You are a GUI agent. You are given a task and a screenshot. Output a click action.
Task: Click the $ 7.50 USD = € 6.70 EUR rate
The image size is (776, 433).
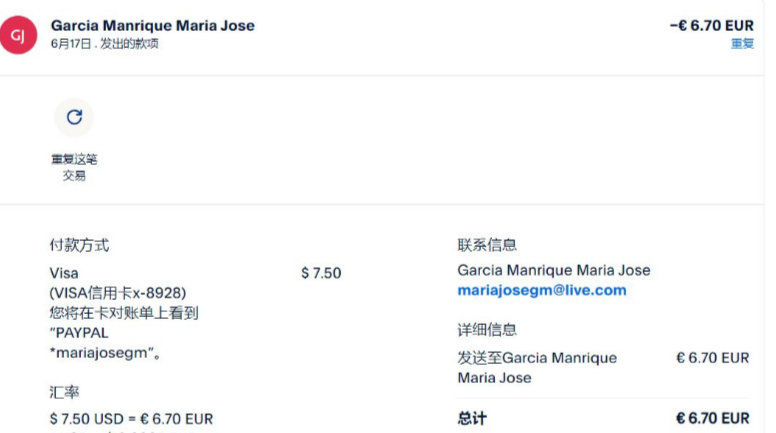coord(131,419)
